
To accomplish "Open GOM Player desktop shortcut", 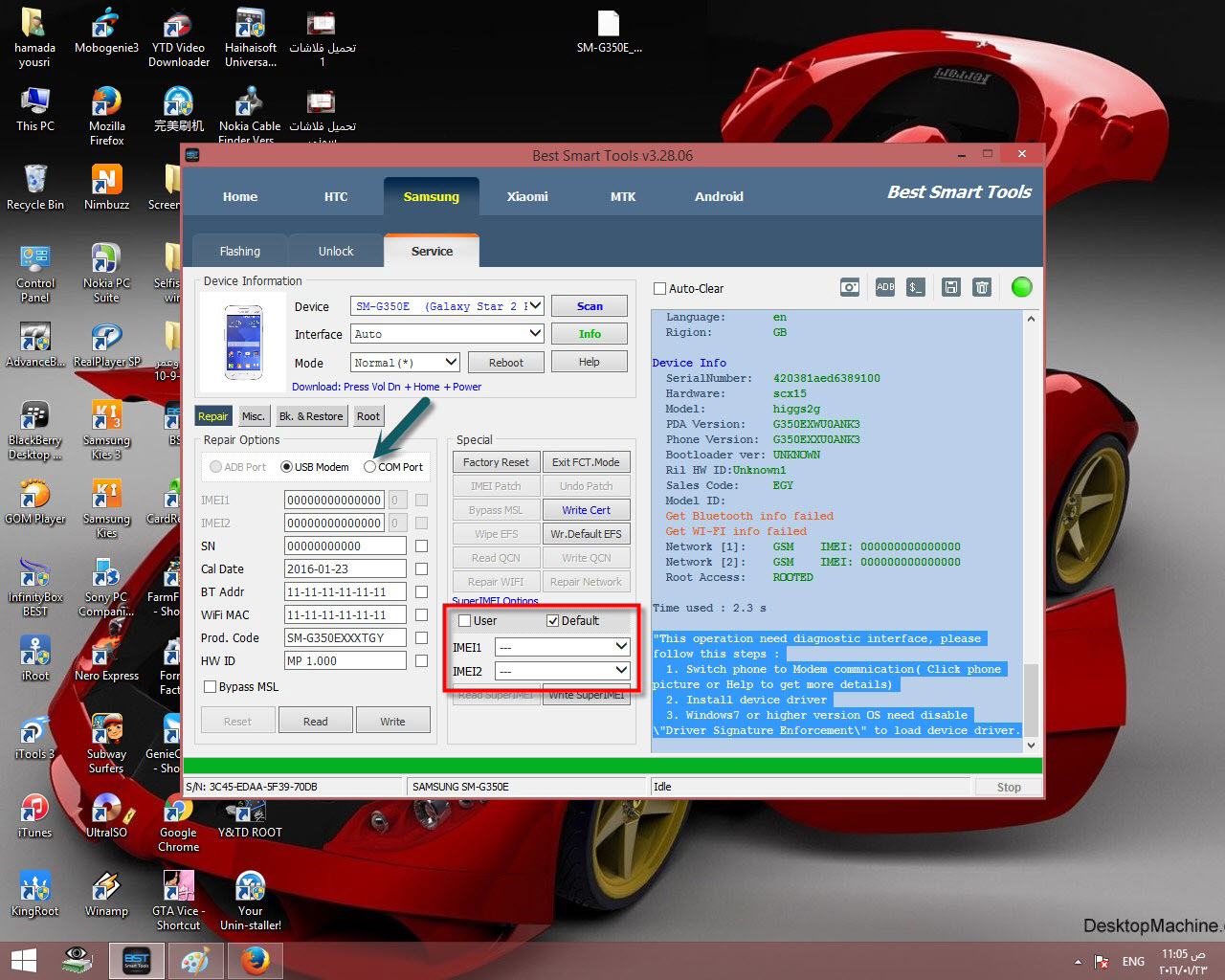I will coord(34,501).
